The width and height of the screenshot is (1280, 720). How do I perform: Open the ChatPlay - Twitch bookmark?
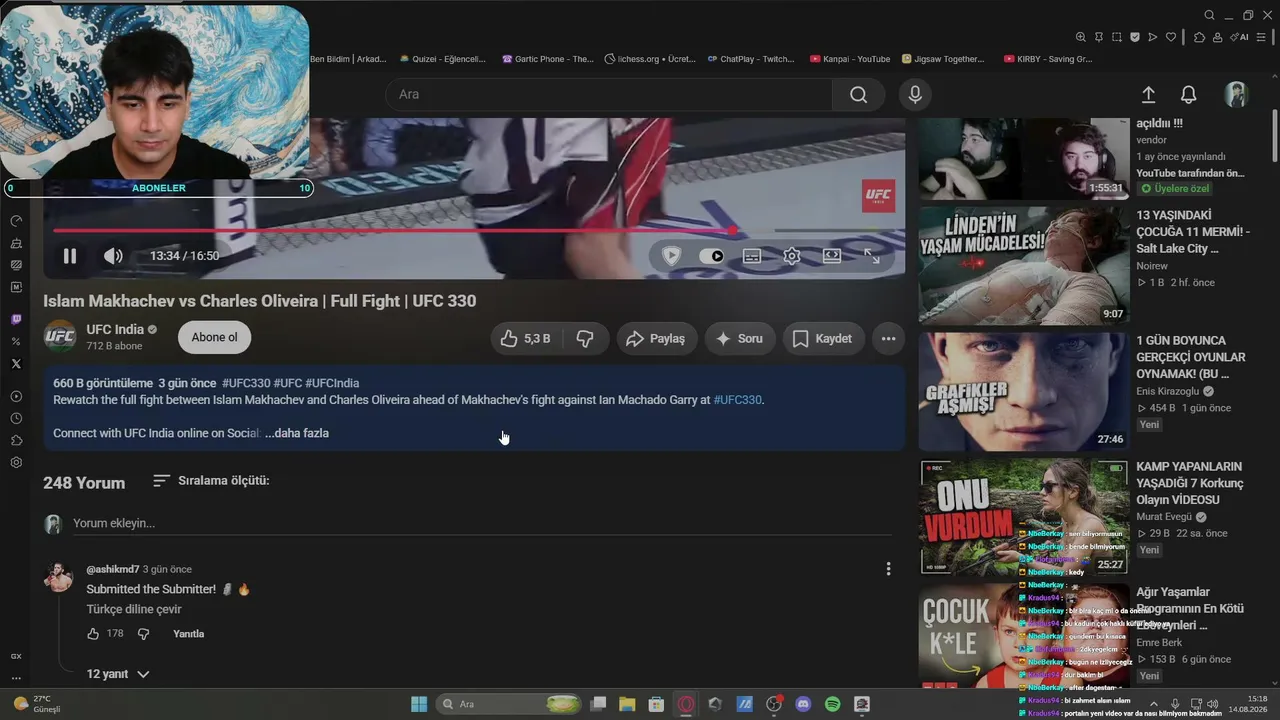(x=750, y=59)
